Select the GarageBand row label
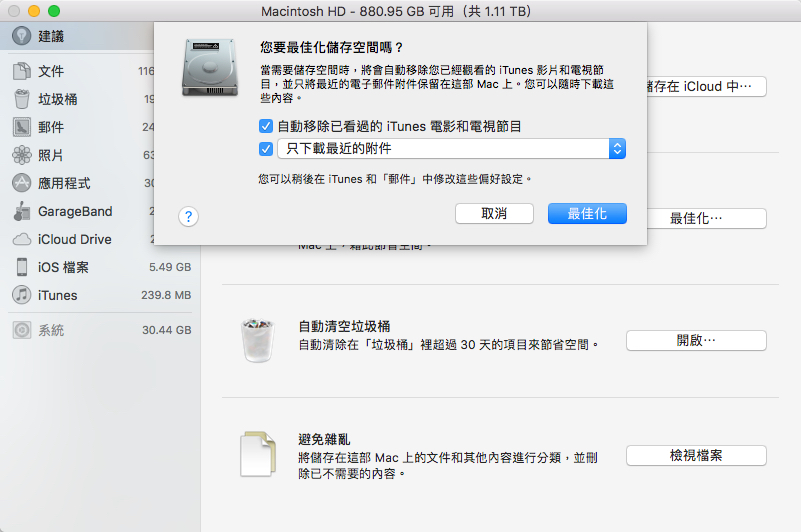 pos(75,212)
